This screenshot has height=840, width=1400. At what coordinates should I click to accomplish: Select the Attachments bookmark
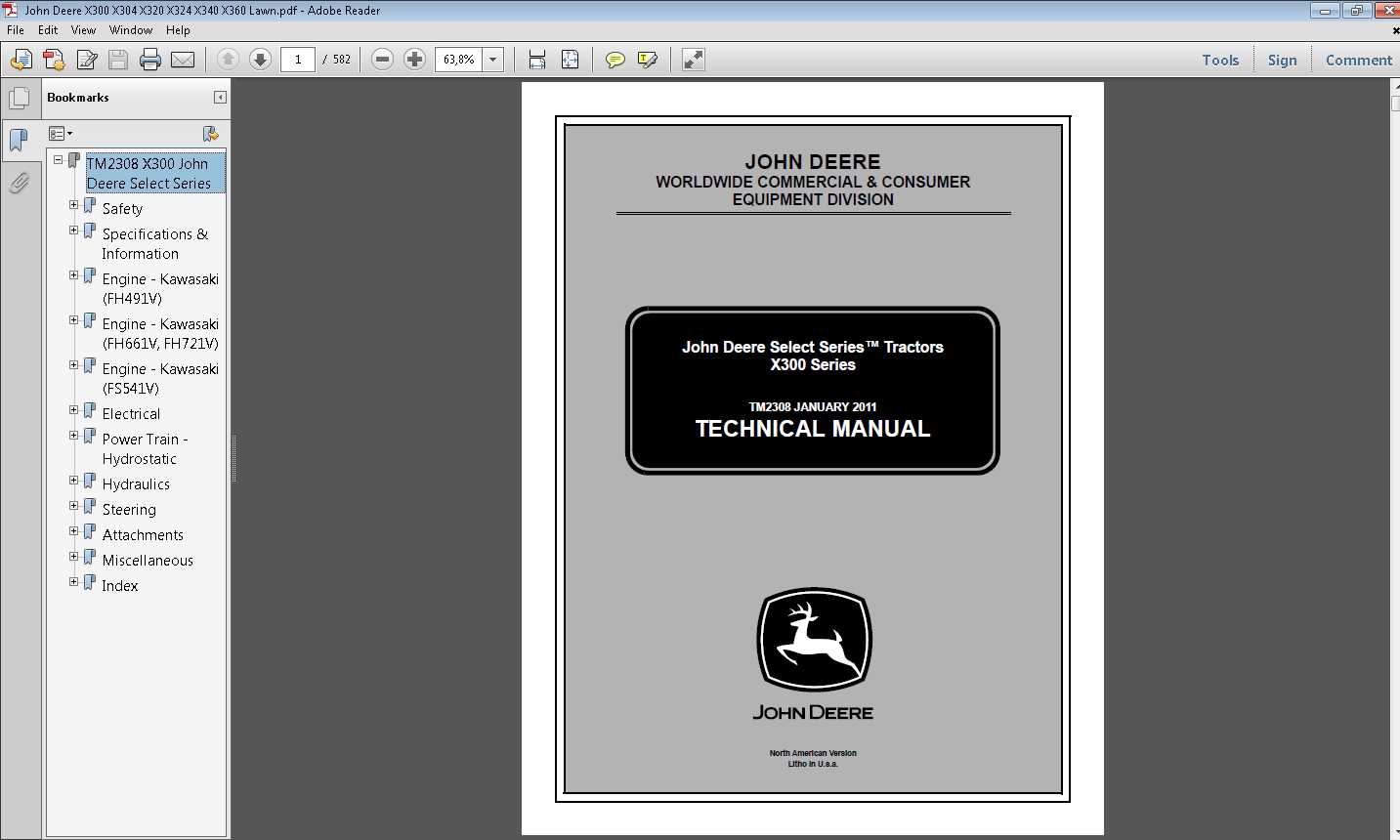143,534
